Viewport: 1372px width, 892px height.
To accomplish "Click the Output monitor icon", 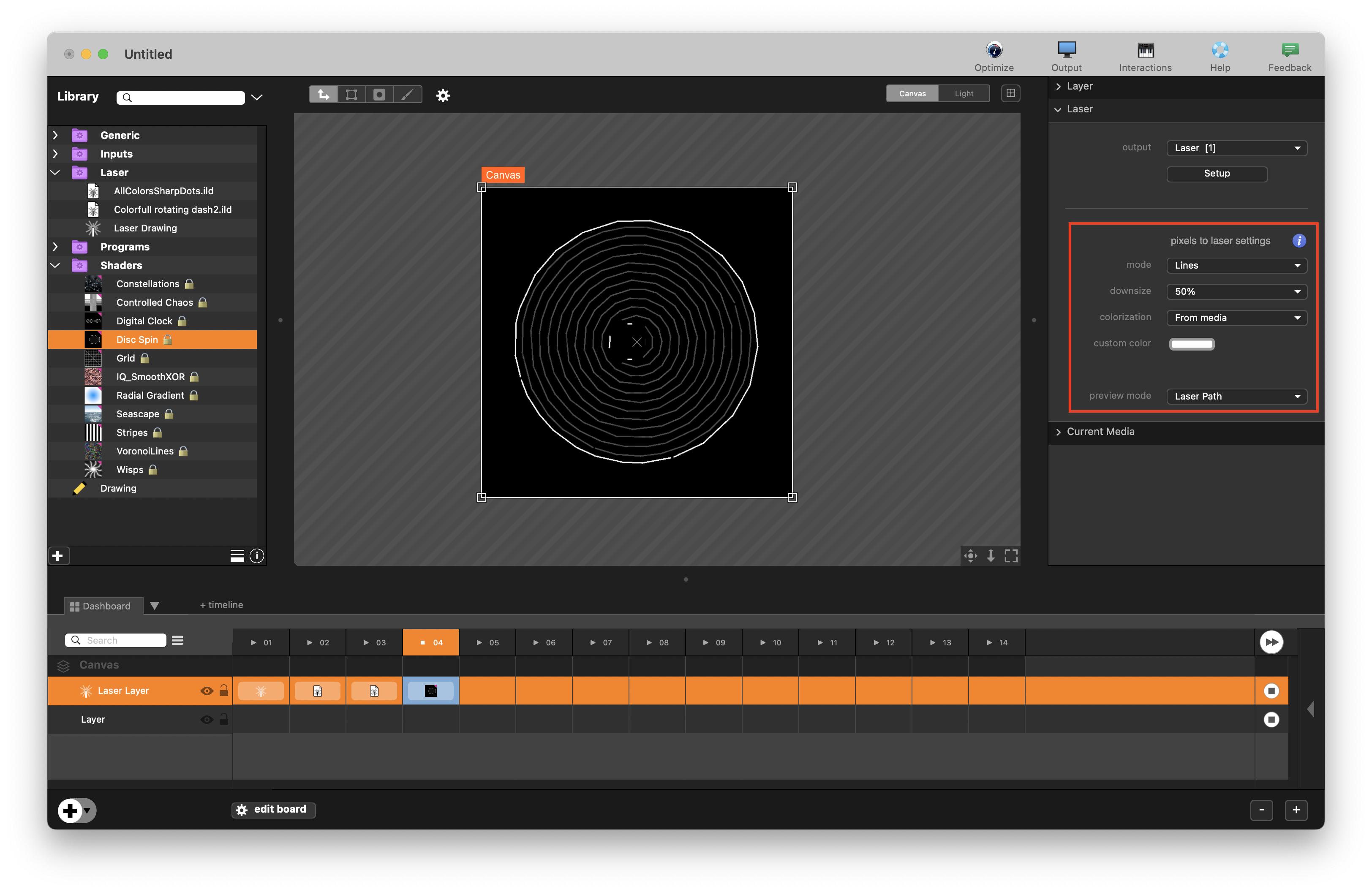I will coord(1066,51).
